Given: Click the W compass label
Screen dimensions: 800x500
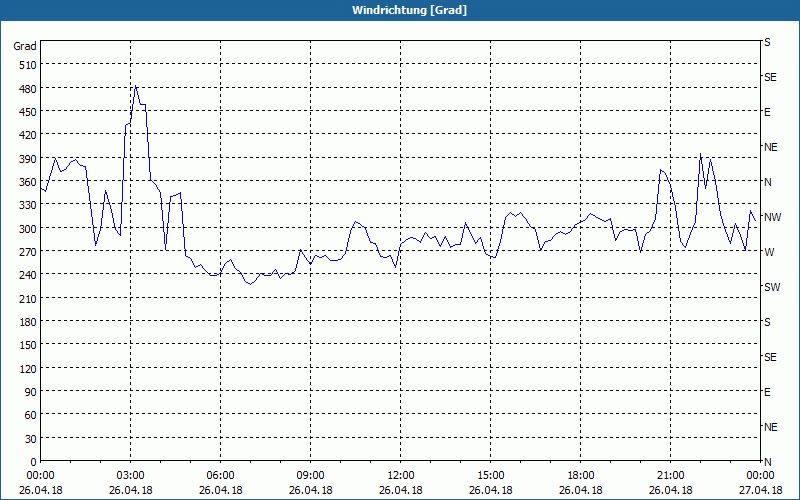Looking at the screenshot, I should coord(768,252).
